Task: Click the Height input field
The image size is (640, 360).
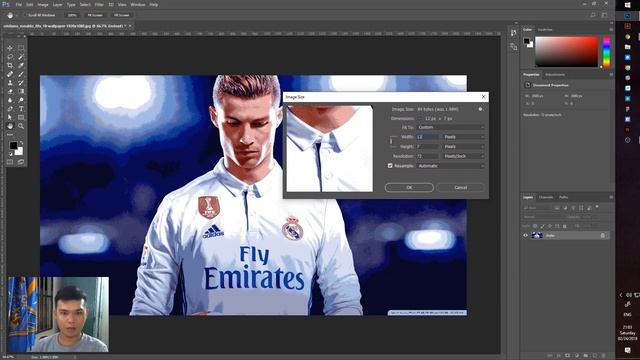Action: [x=428, y=146]
